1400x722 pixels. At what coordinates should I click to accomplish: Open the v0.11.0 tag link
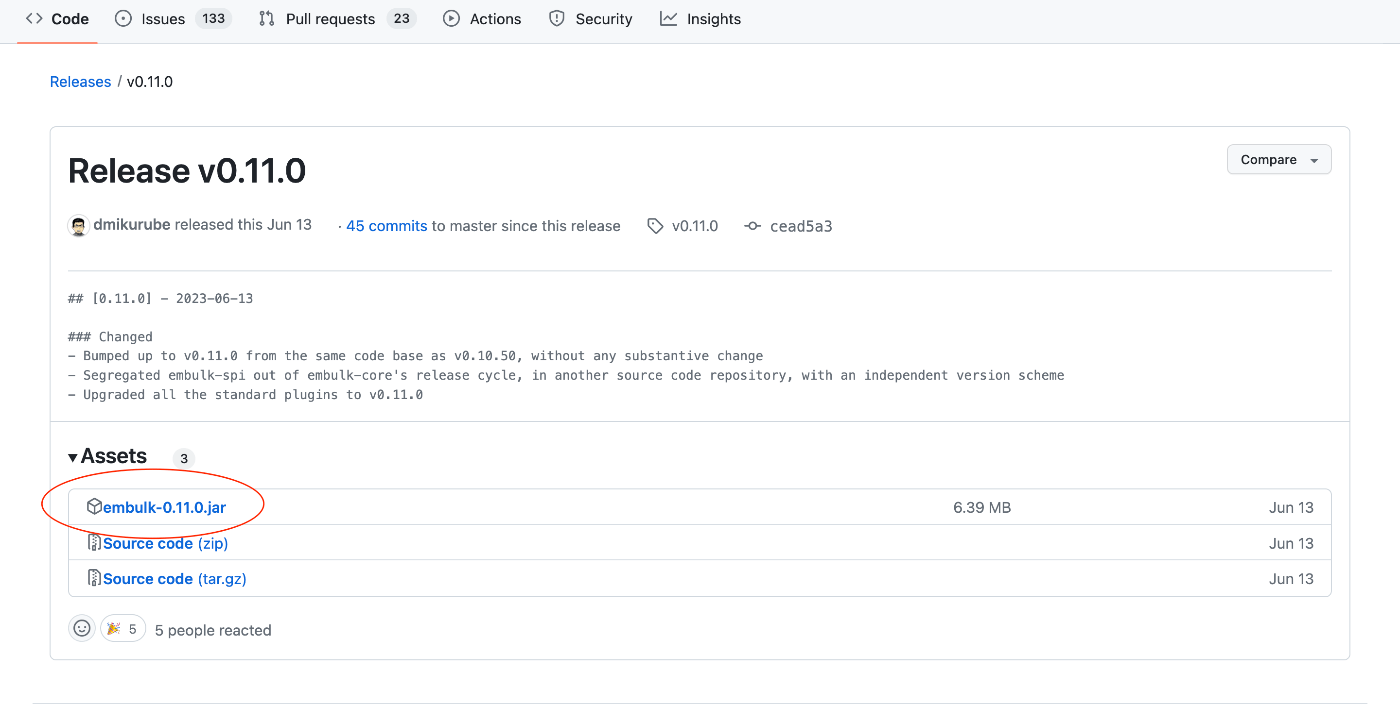695,226
